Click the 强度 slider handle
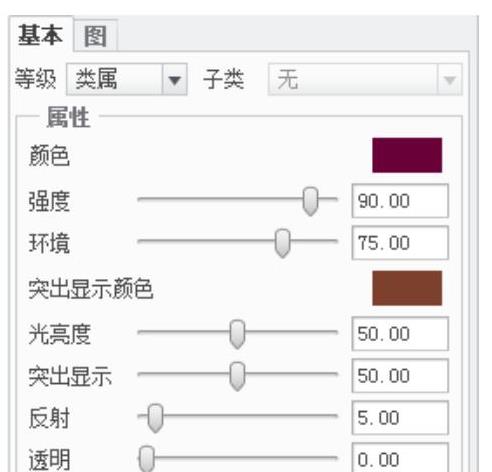The width and height of the screenshot is (492, 472). click(310, 201)
